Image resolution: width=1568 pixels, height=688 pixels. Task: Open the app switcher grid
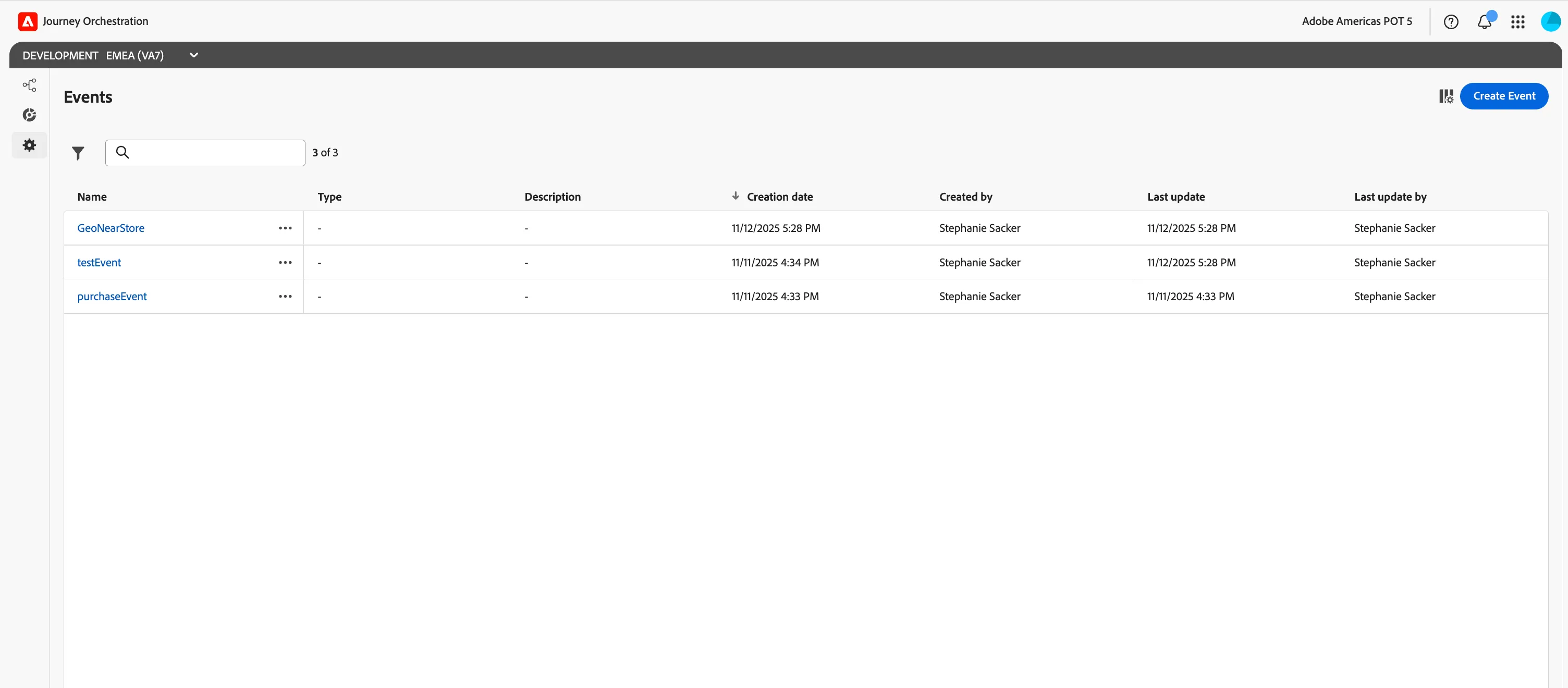tap(1517, 22)
